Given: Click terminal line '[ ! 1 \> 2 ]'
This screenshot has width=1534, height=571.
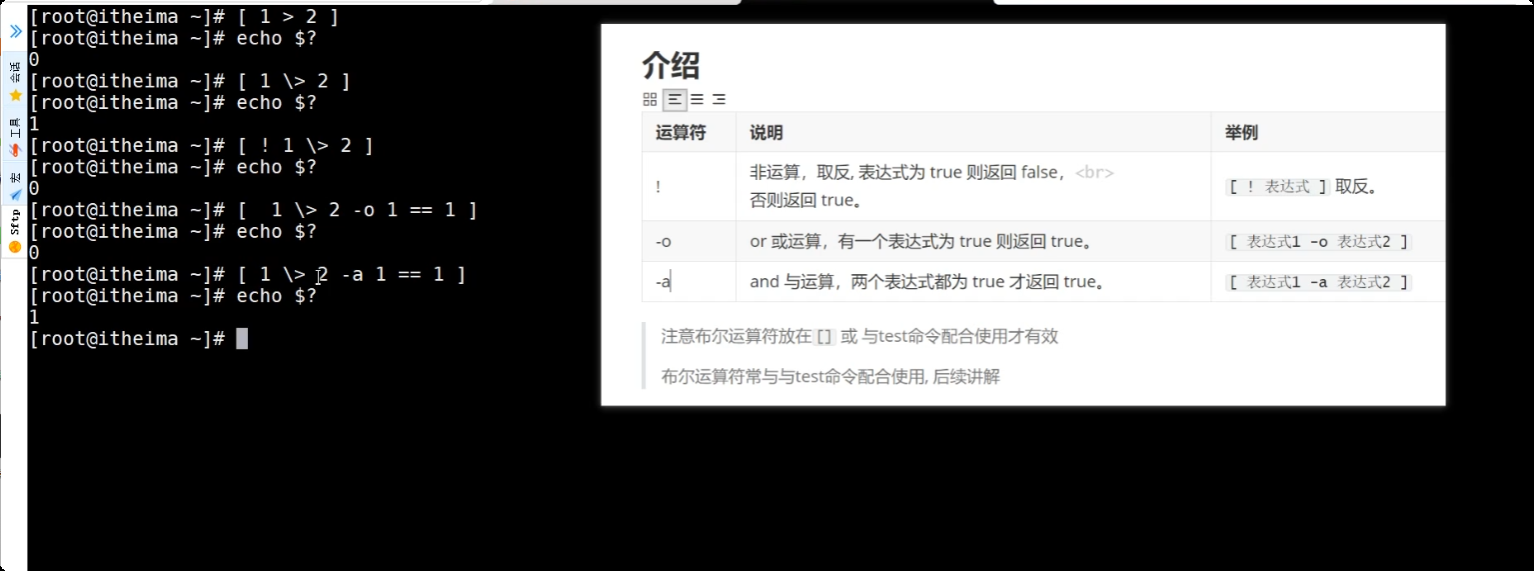Looking at the screenshot, I should coord(202,146).
